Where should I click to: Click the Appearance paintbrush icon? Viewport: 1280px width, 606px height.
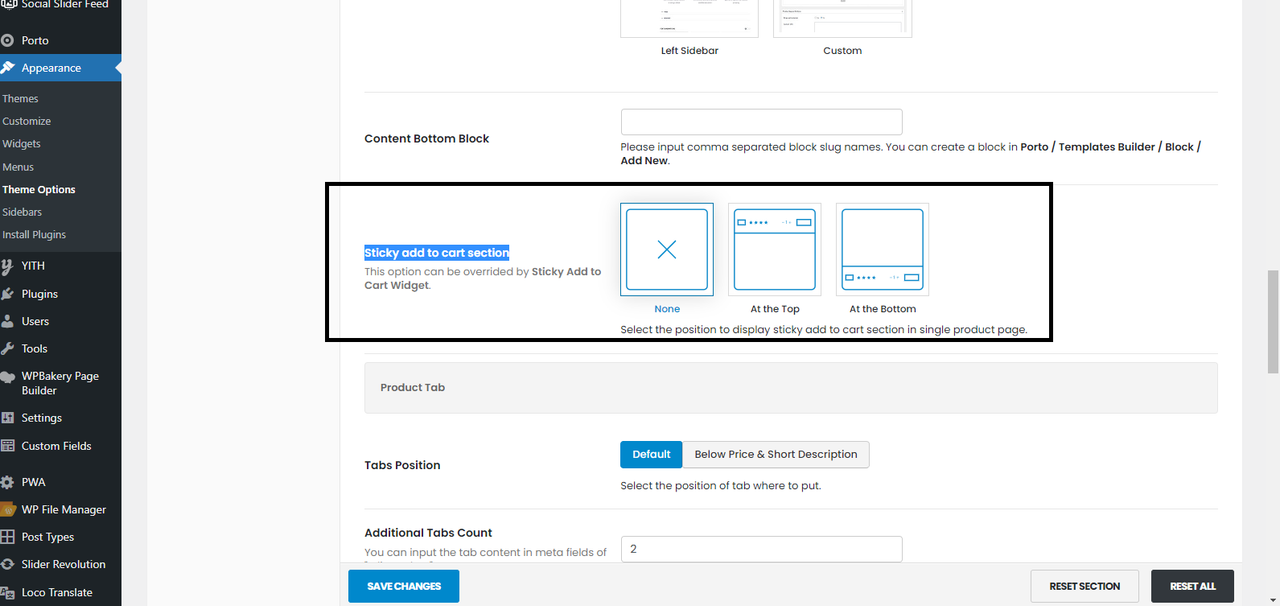[8, 68]
